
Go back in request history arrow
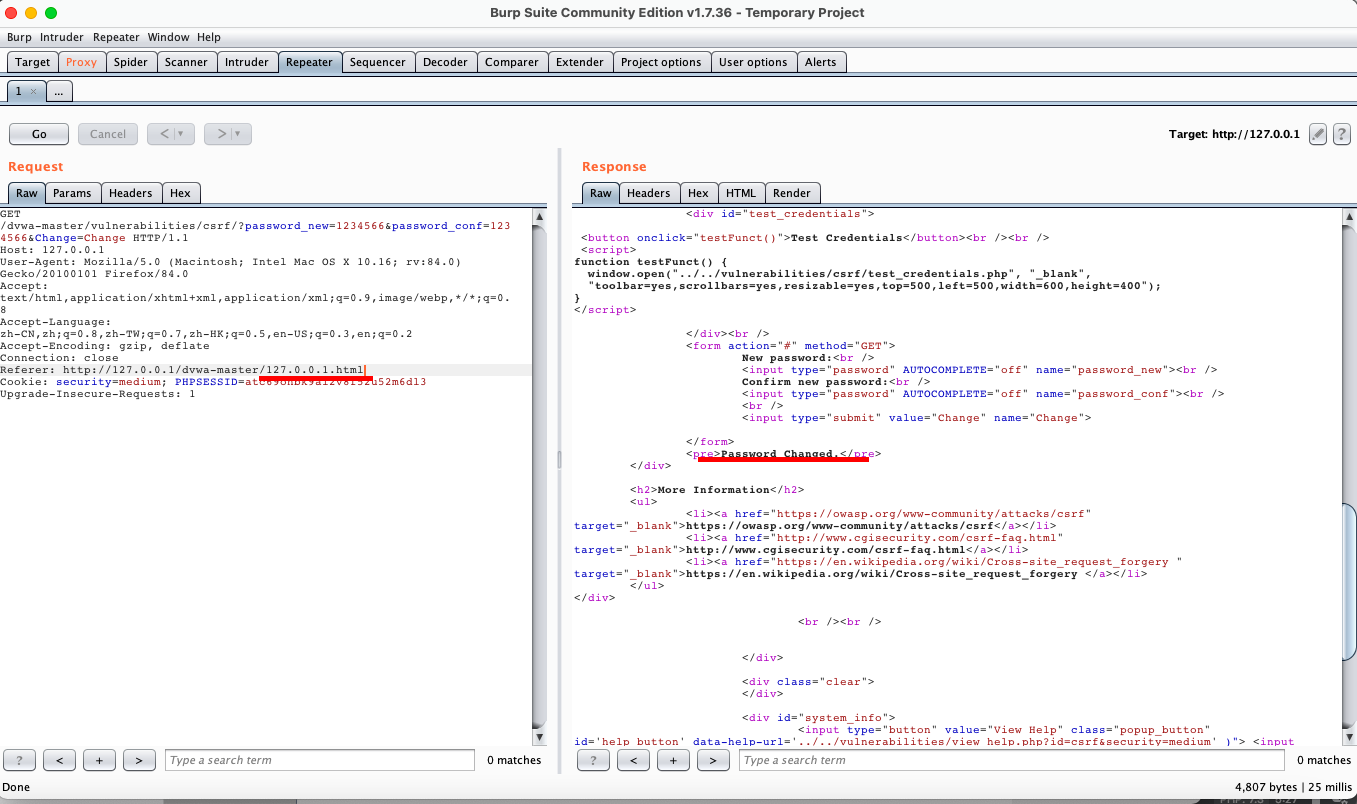(171, 134)
